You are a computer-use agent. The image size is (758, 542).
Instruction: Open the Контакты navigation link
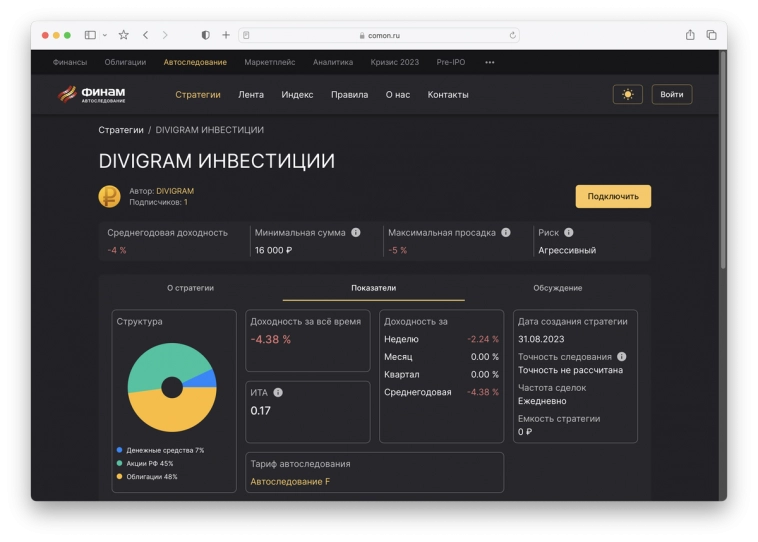tap(448, 95)
